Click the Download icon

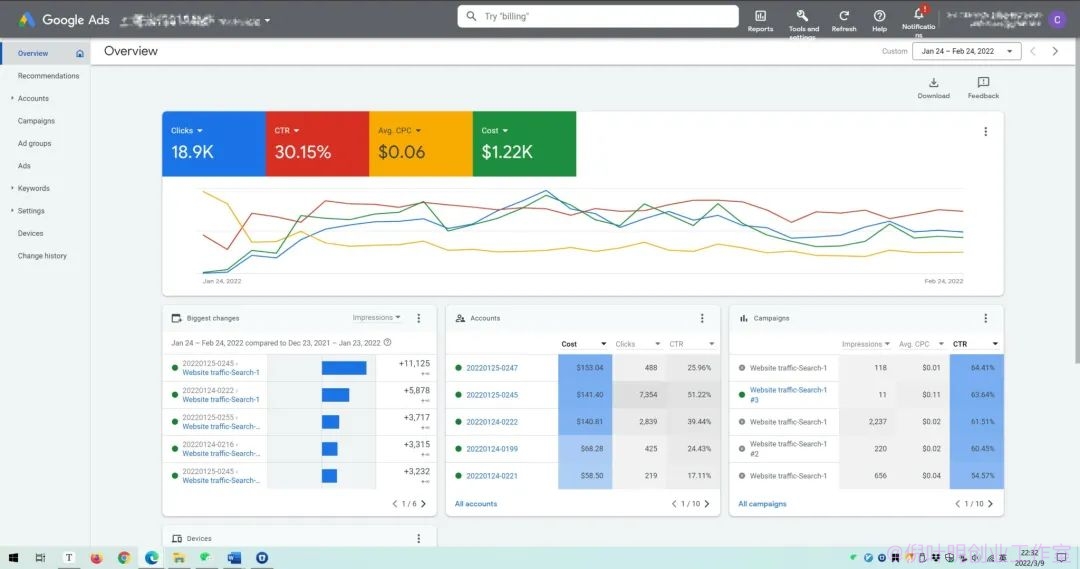click(x=933, y=83)
